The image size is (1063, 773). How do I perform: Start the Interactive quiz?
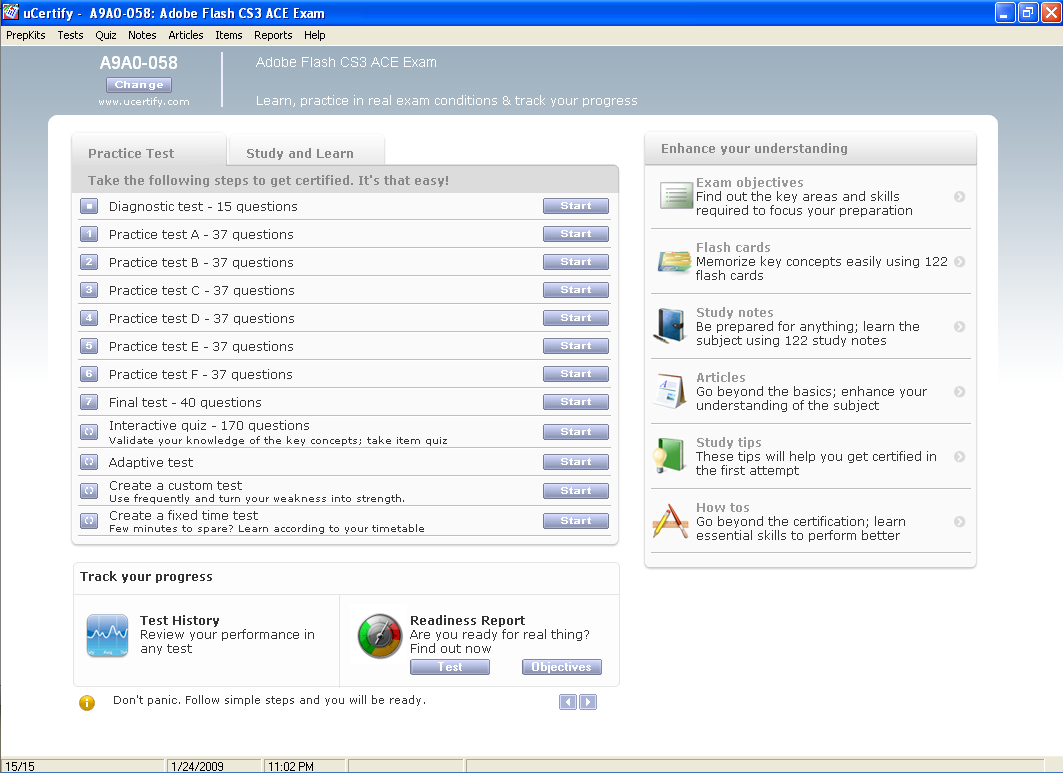pos(576,432)
